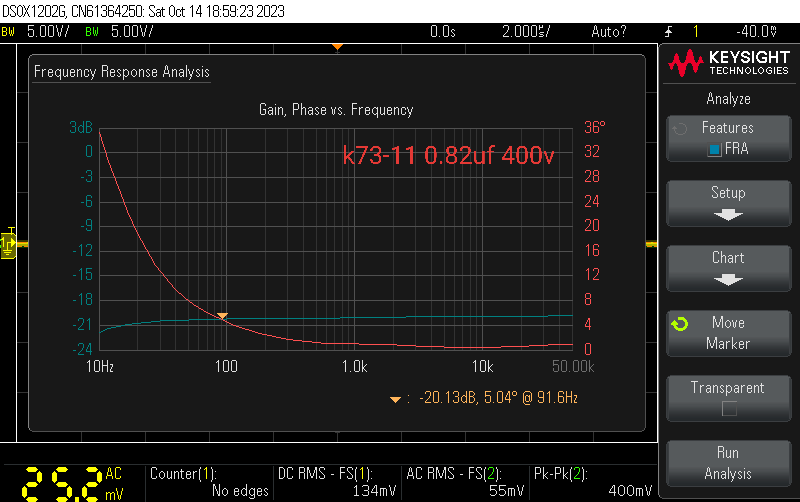This screenshot has height=502, width=800.
Task: Click the 50.00k frequency axis label
Action: (x=573, y=366)
